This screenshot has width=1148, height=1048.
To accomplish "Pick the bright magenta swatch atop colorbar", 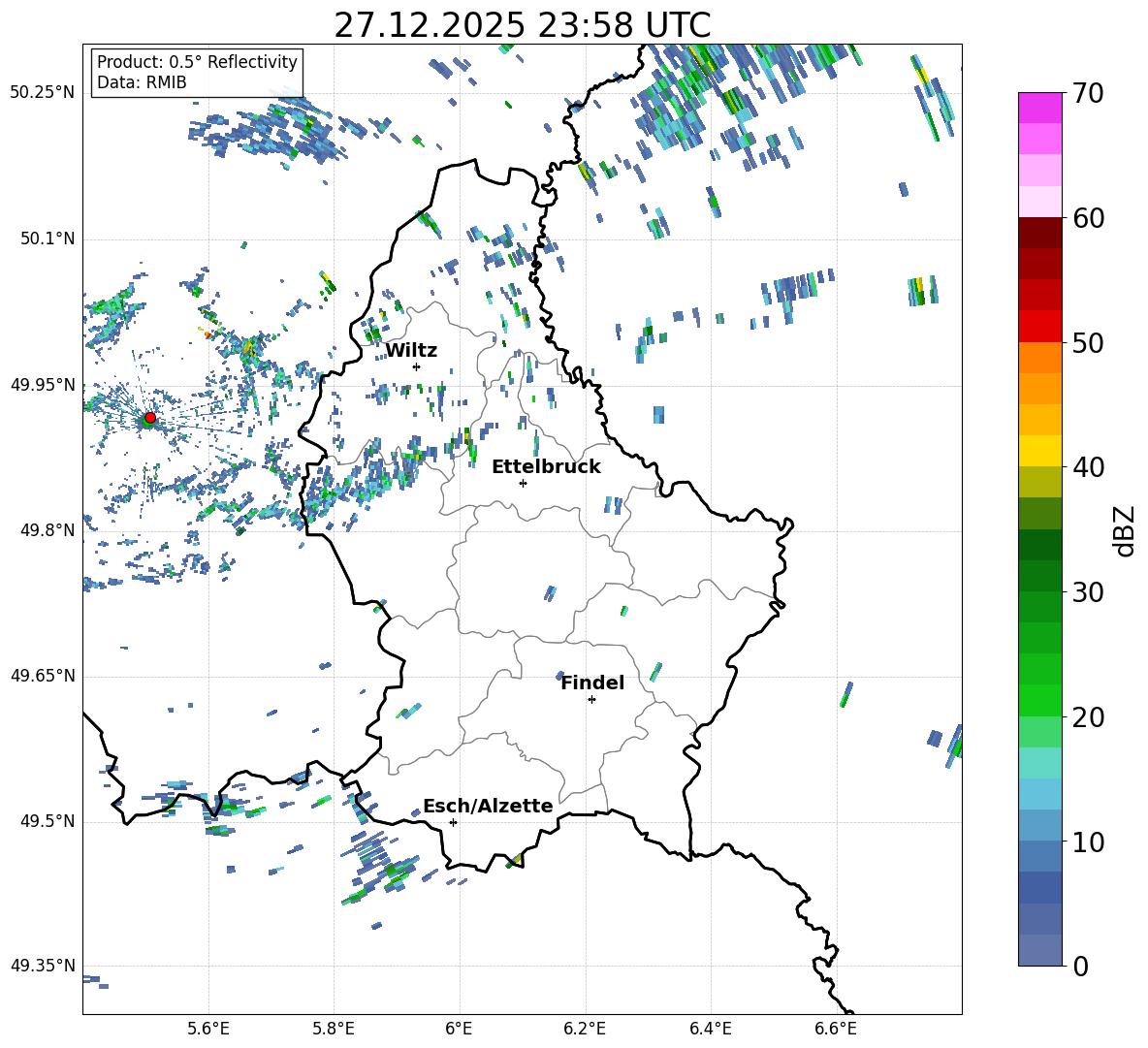I will pos(1040,108).
